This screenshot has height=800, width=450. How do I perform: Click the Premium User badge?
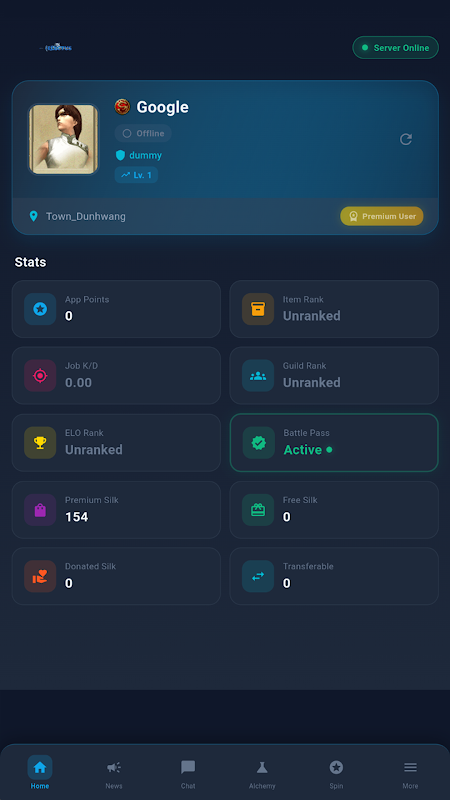pos(382,216)
